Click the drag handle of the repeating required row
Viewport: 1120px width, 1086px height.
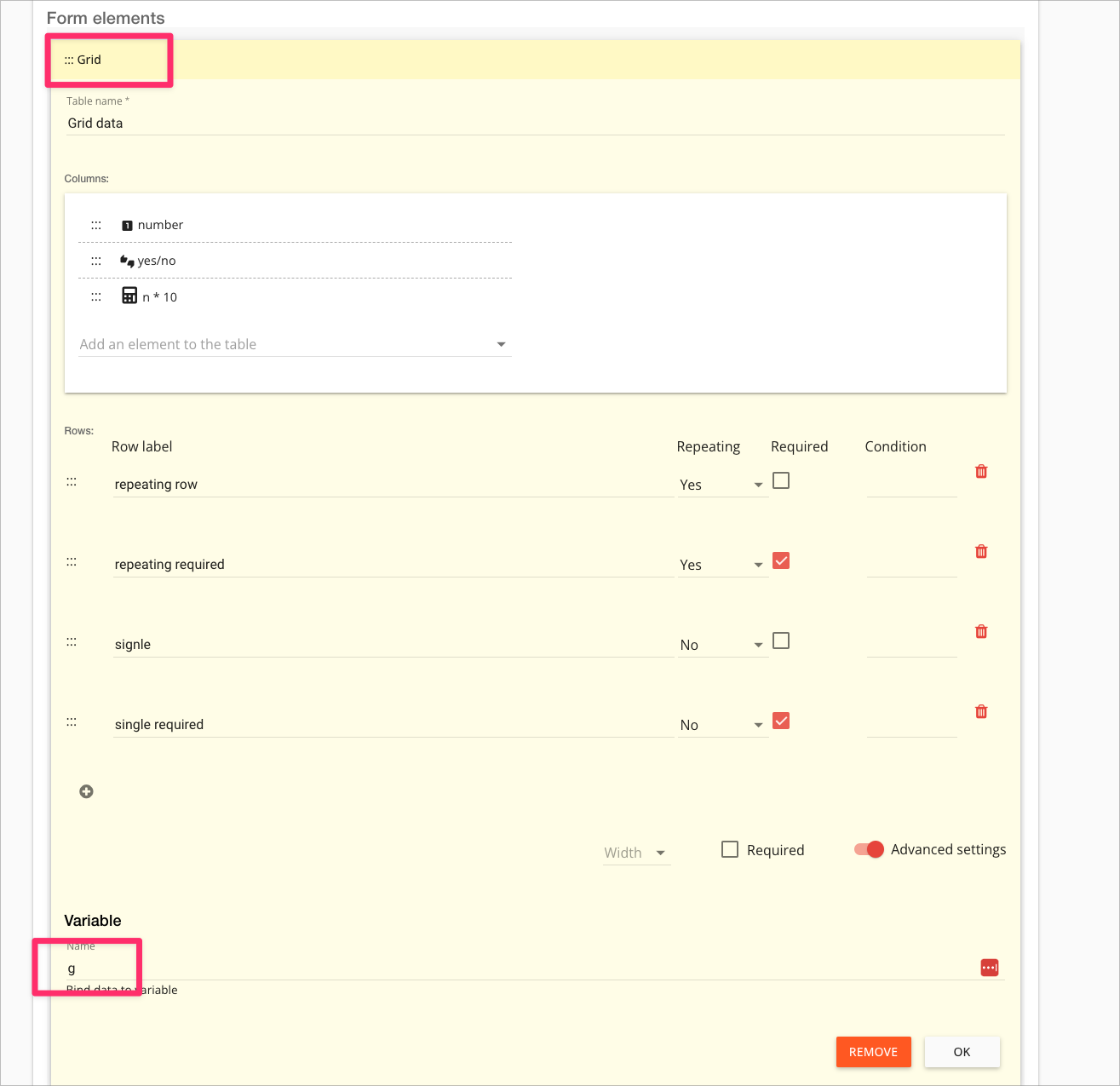point(72,560)
